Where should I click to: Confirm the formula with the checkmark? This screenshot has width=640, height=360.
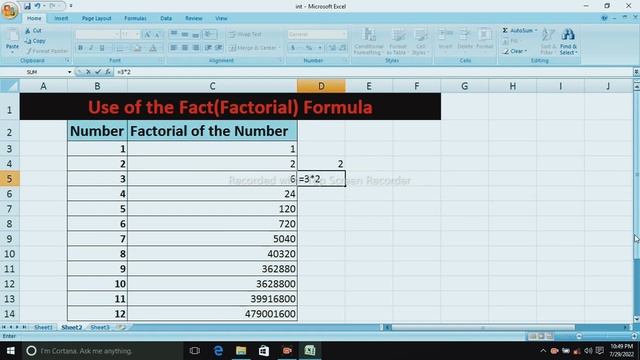[x=98, y=72]
